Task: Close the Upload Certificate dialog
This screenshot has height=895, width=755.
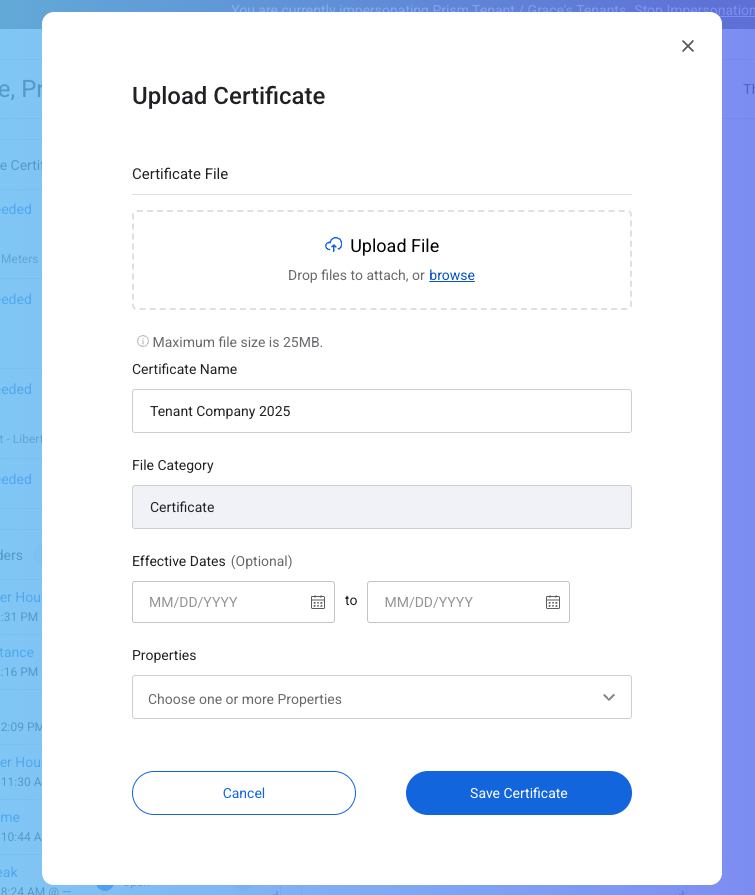Action: [x=688, y=46]
